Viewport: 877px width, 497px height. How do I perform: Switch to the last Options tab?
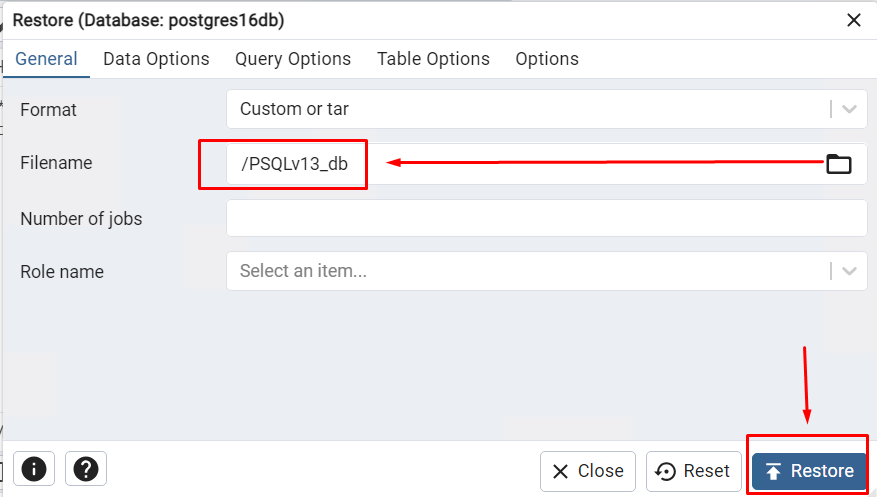(547, 59)
